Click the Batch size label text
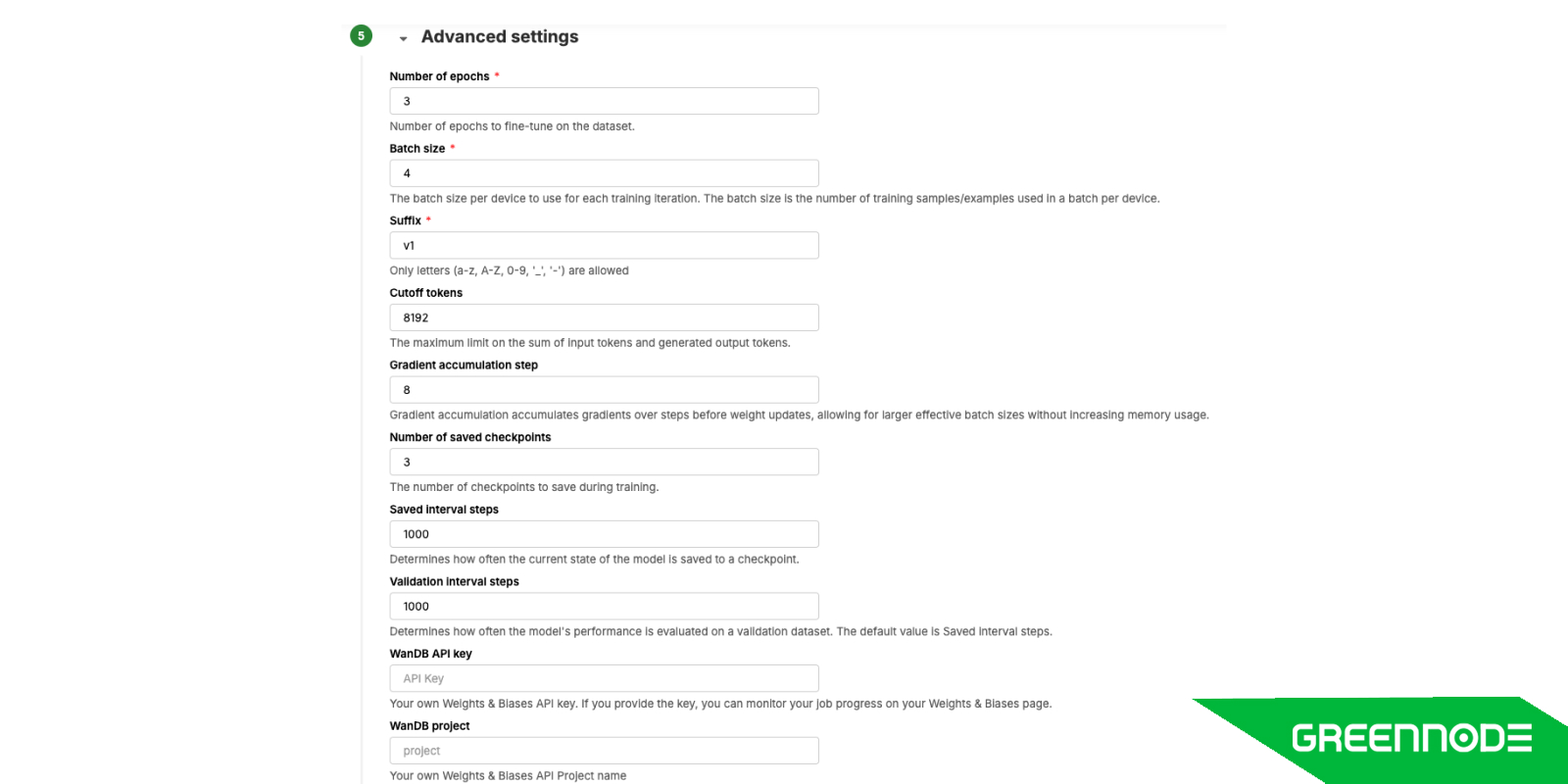The height and width of the screenshot is (784, 1568). 417,149
